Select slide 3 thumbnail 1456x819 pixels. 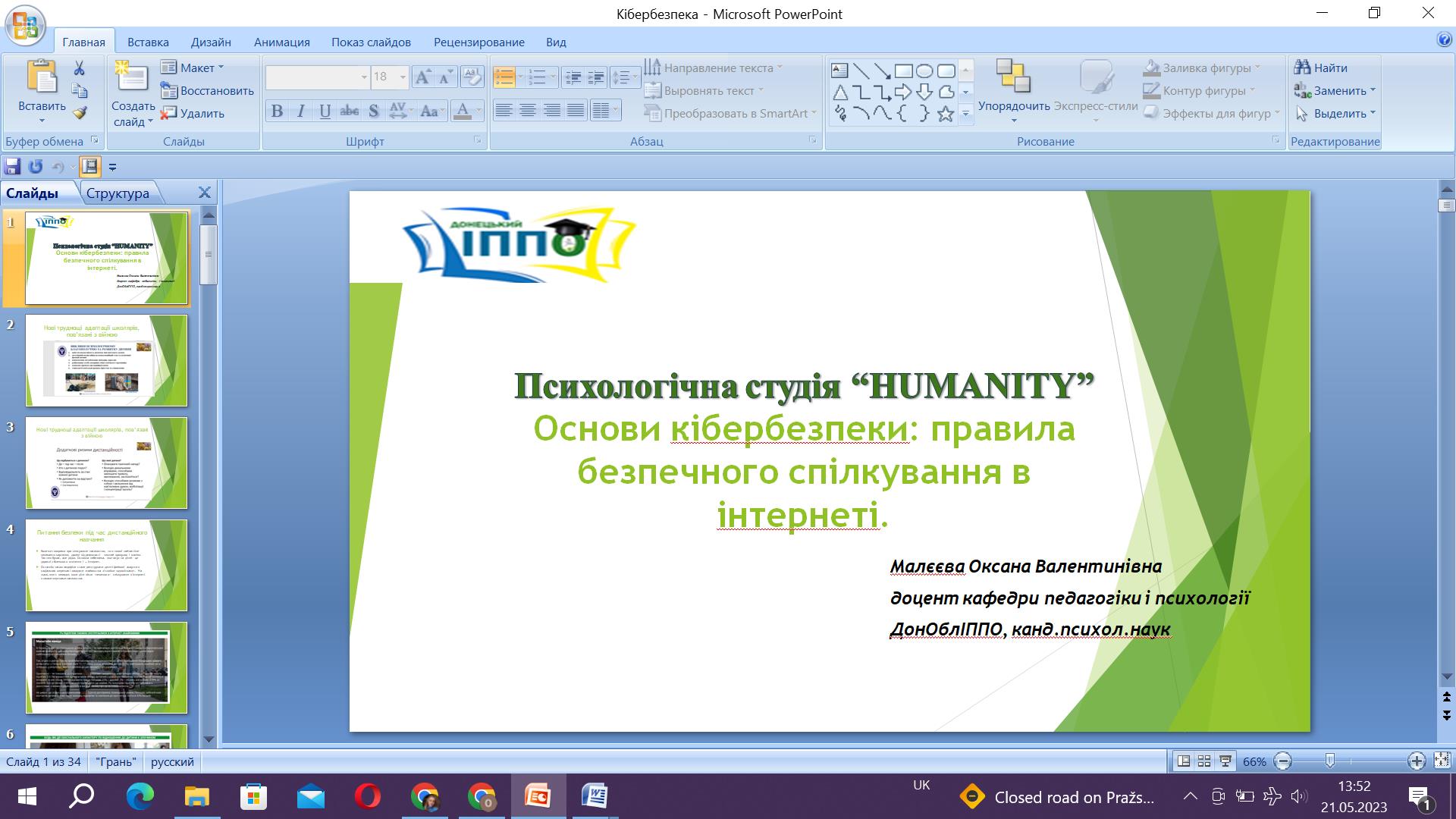coord(106,463)
